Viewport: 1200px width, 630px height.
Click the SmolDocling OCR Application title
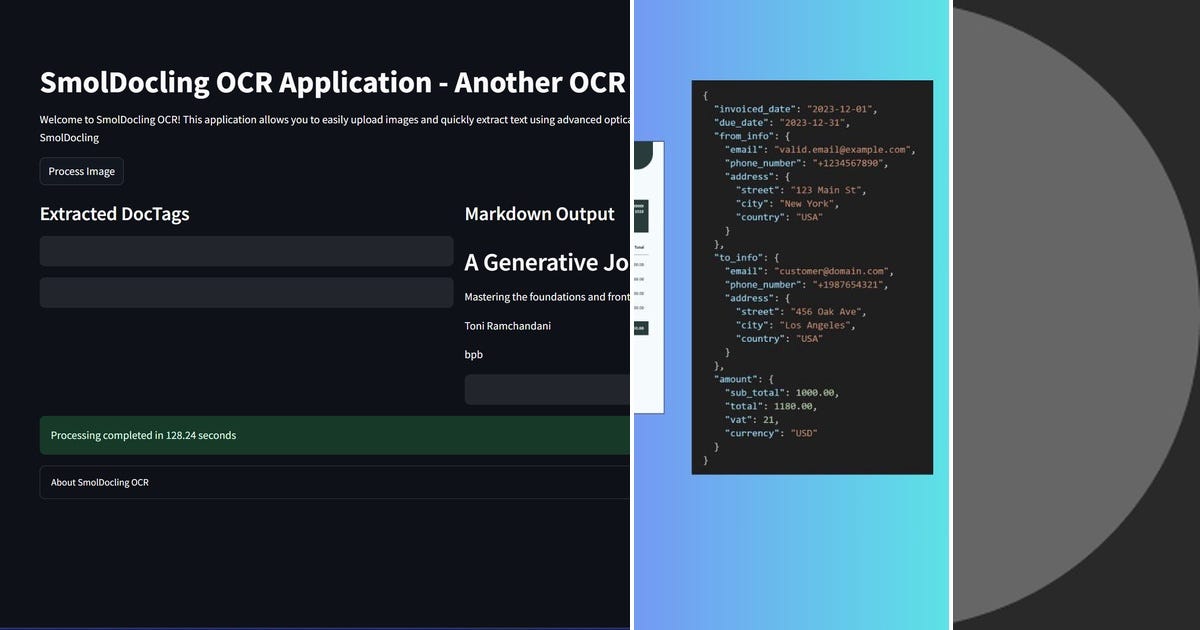(330, 82)
